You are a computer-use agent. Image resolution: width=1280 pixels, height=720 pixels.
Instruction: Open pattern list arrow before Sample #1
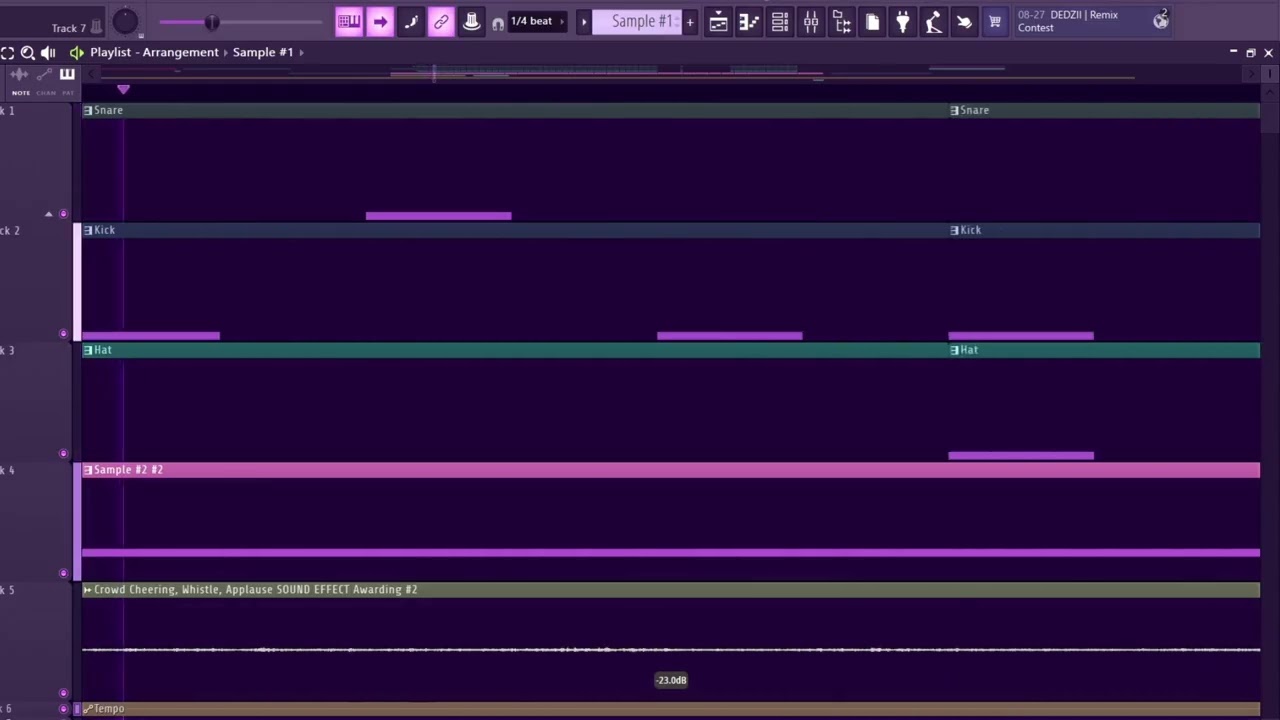[x=584, y=21]
